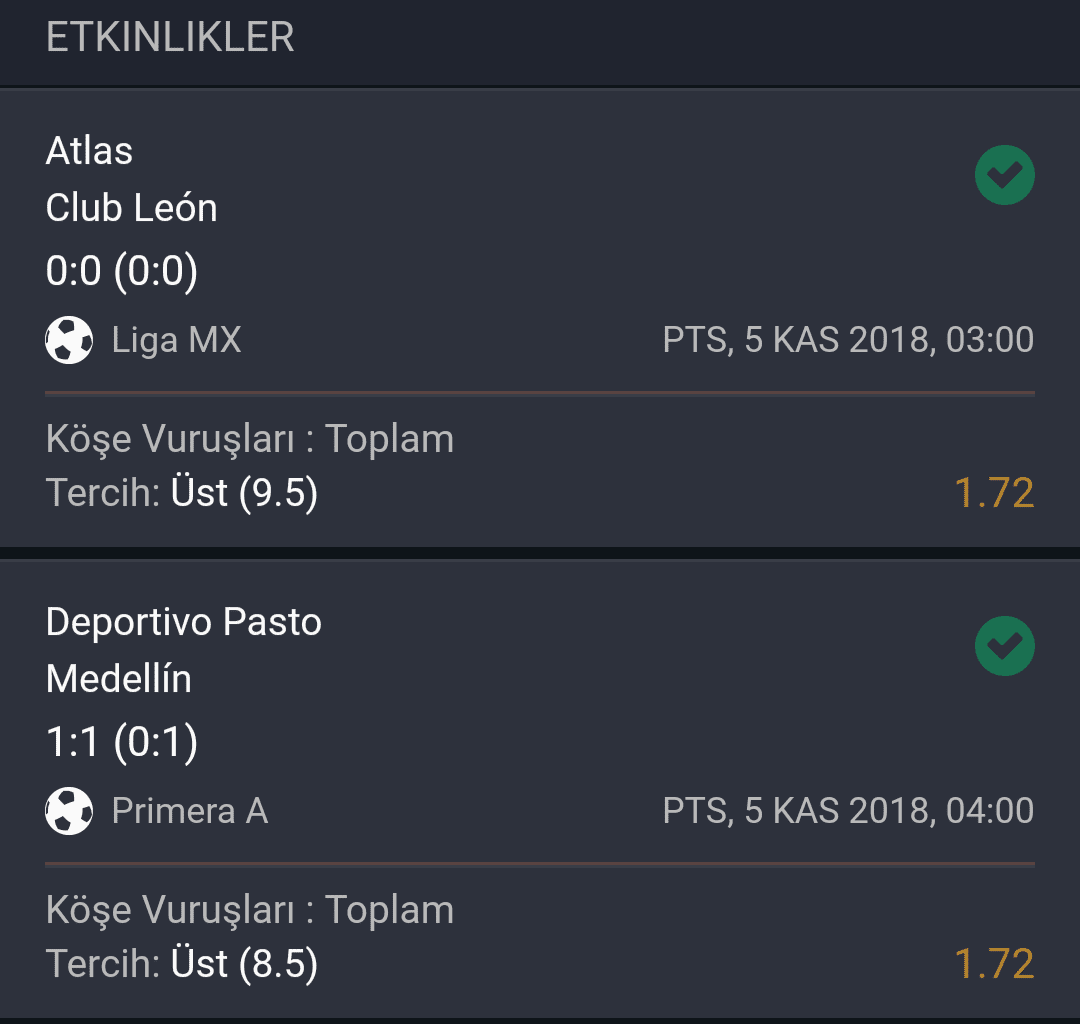Click the 1.72 odds for Atlas match

994,492
